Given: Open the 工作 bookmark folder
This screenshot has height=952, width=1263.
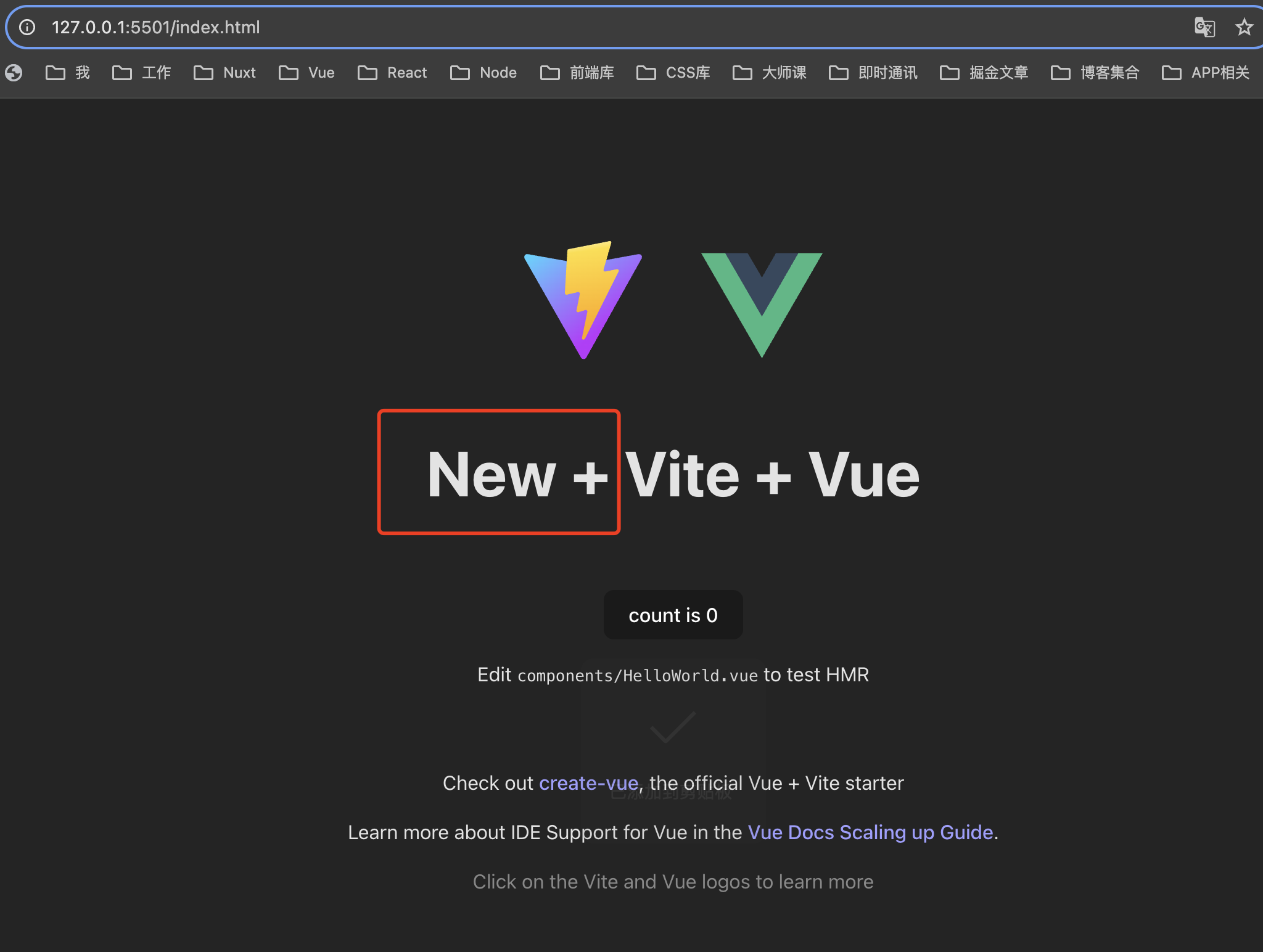Looking at the screenshot, I should pyautogui.click(x=141, y=73).
